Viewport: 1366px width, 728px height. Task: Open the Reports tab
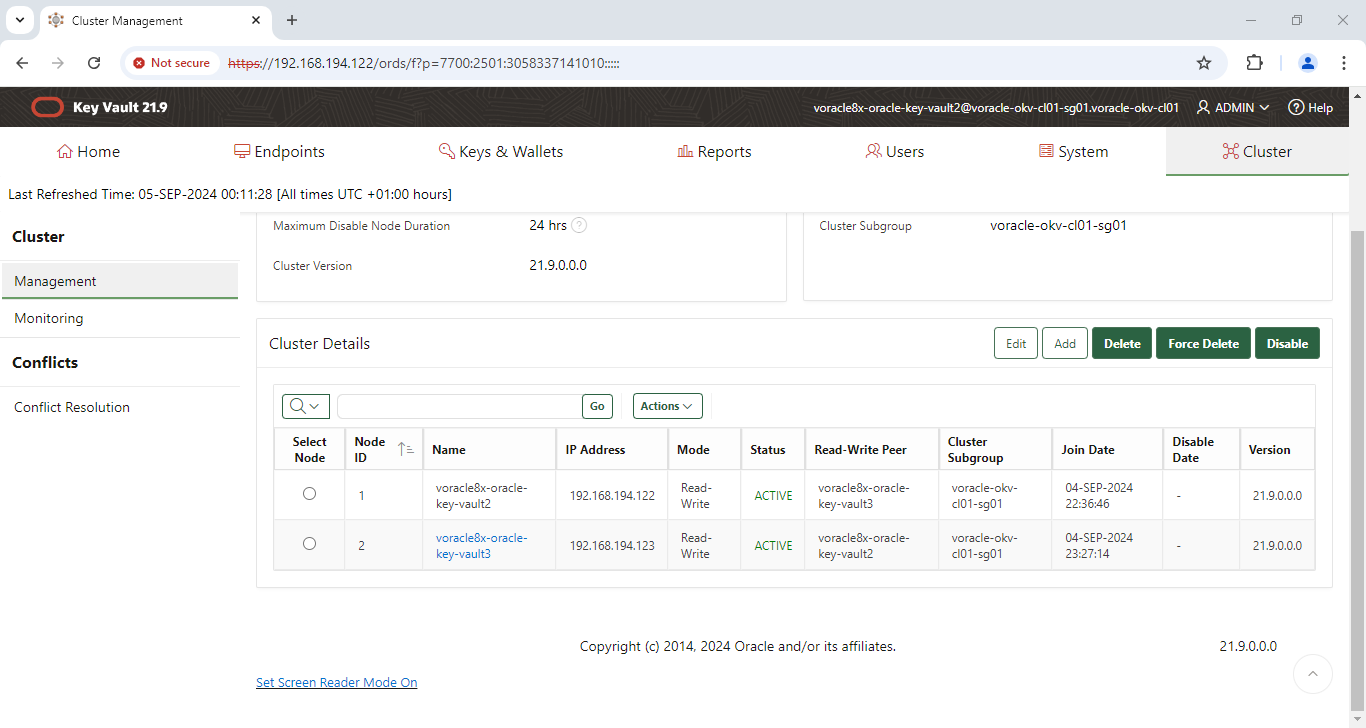click(714, 152)
